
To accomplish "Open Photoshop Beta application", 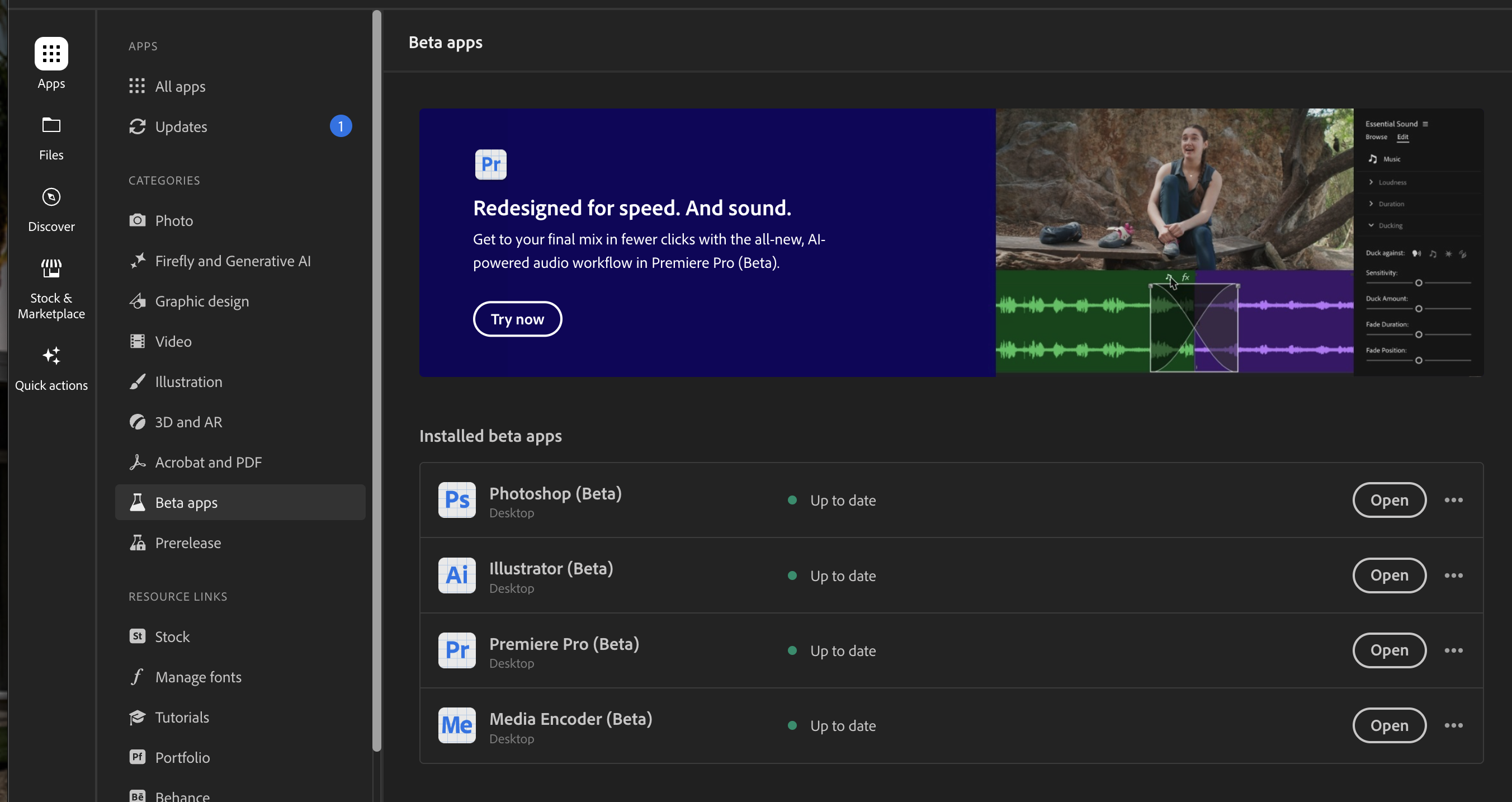I will (1389, 499).
